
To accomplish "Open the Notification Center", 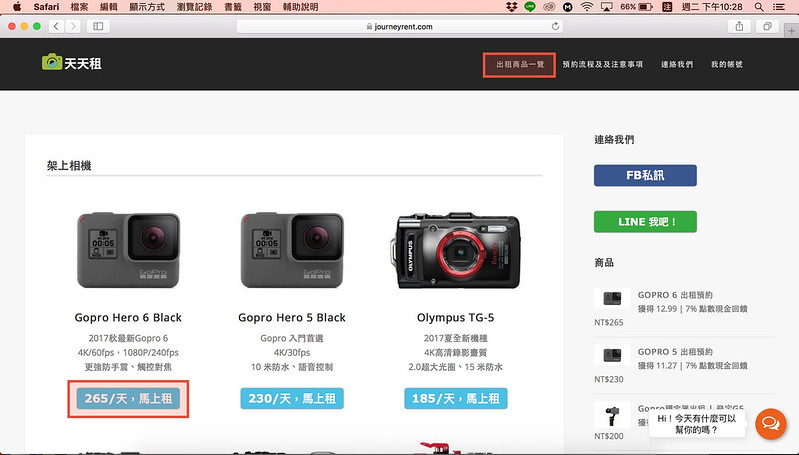I will pos(779,7).
